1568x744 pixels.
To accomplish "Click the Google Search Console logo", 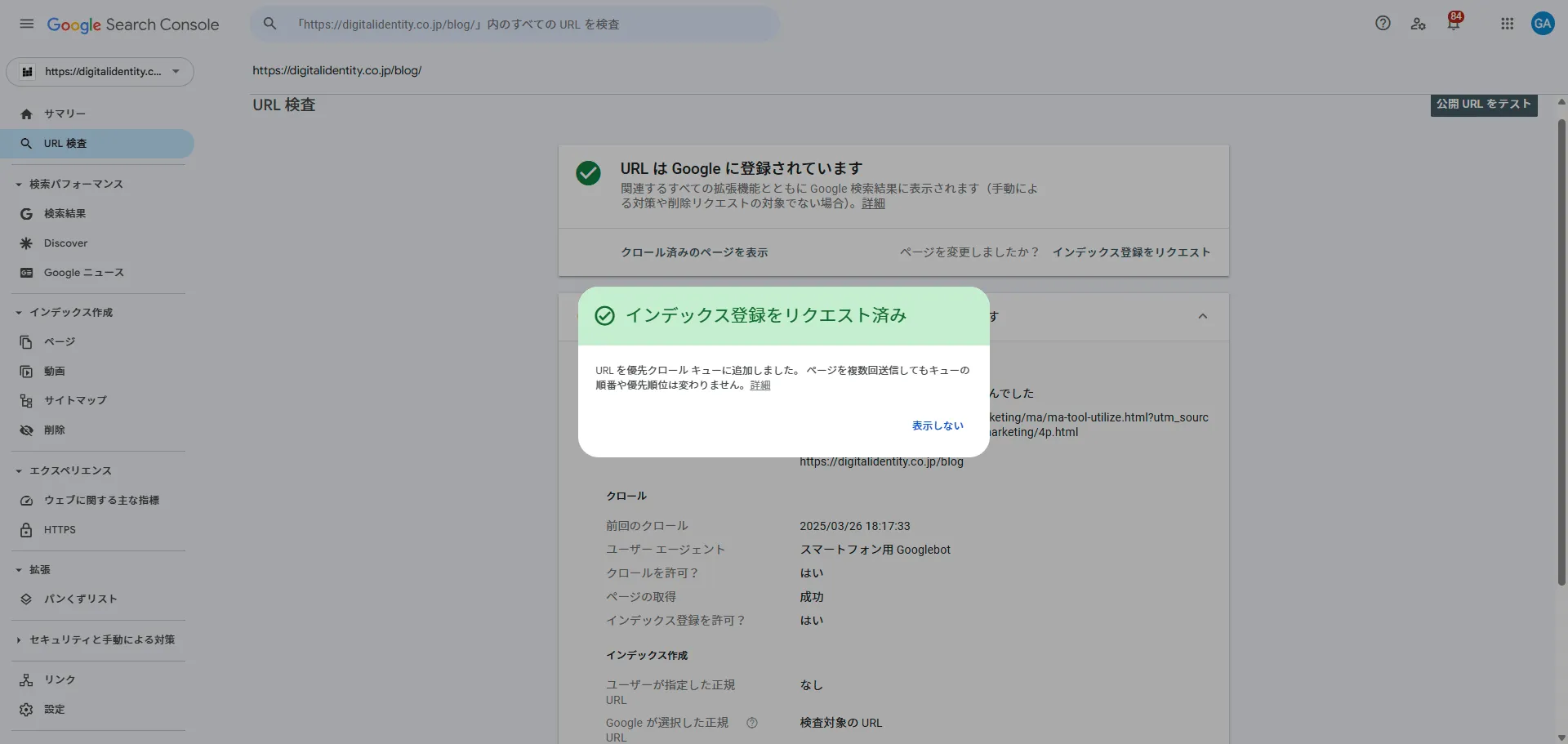I will (x=133, y=25).
